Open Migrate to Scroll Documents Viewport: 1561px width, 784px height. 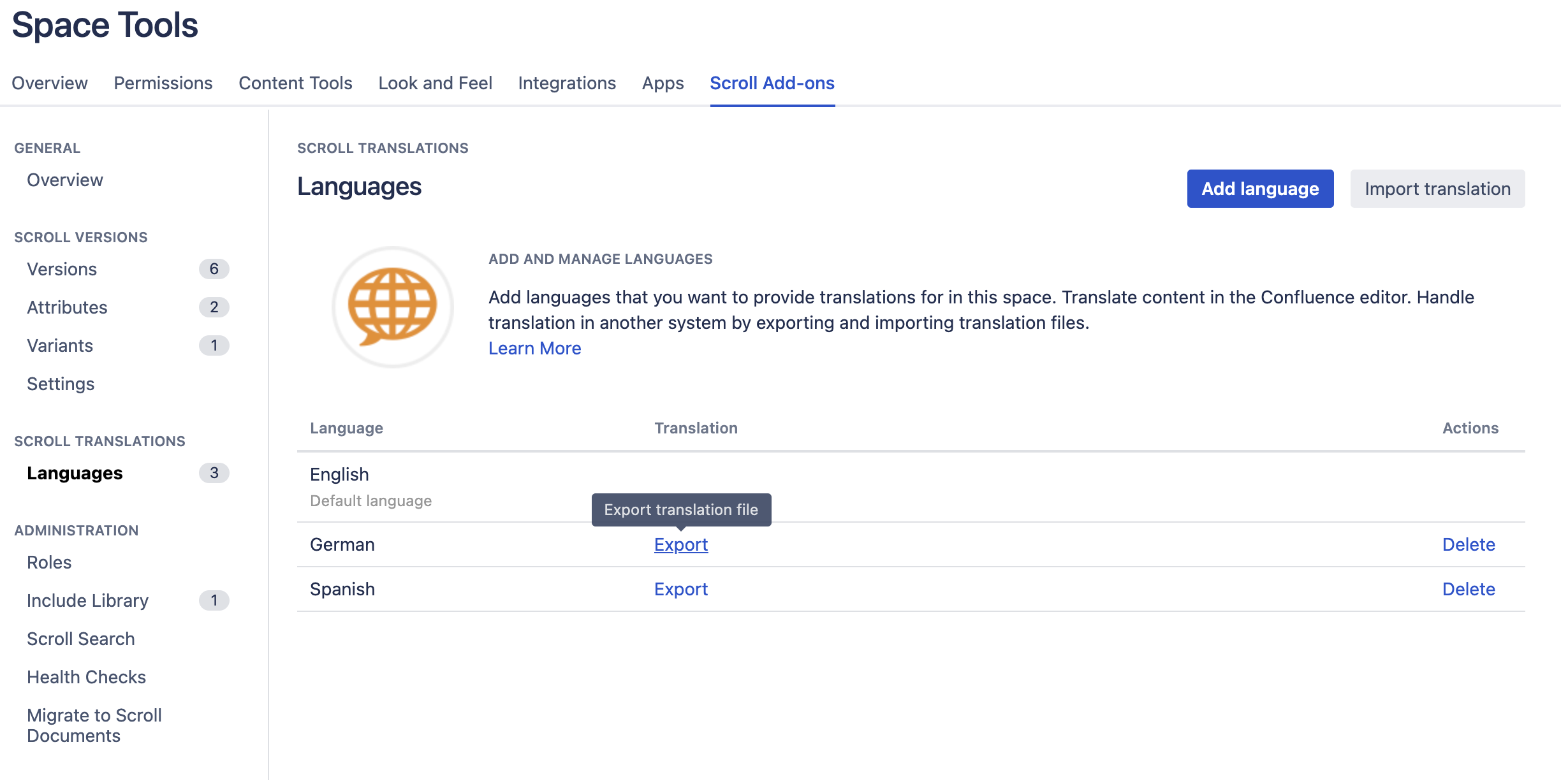94,725
